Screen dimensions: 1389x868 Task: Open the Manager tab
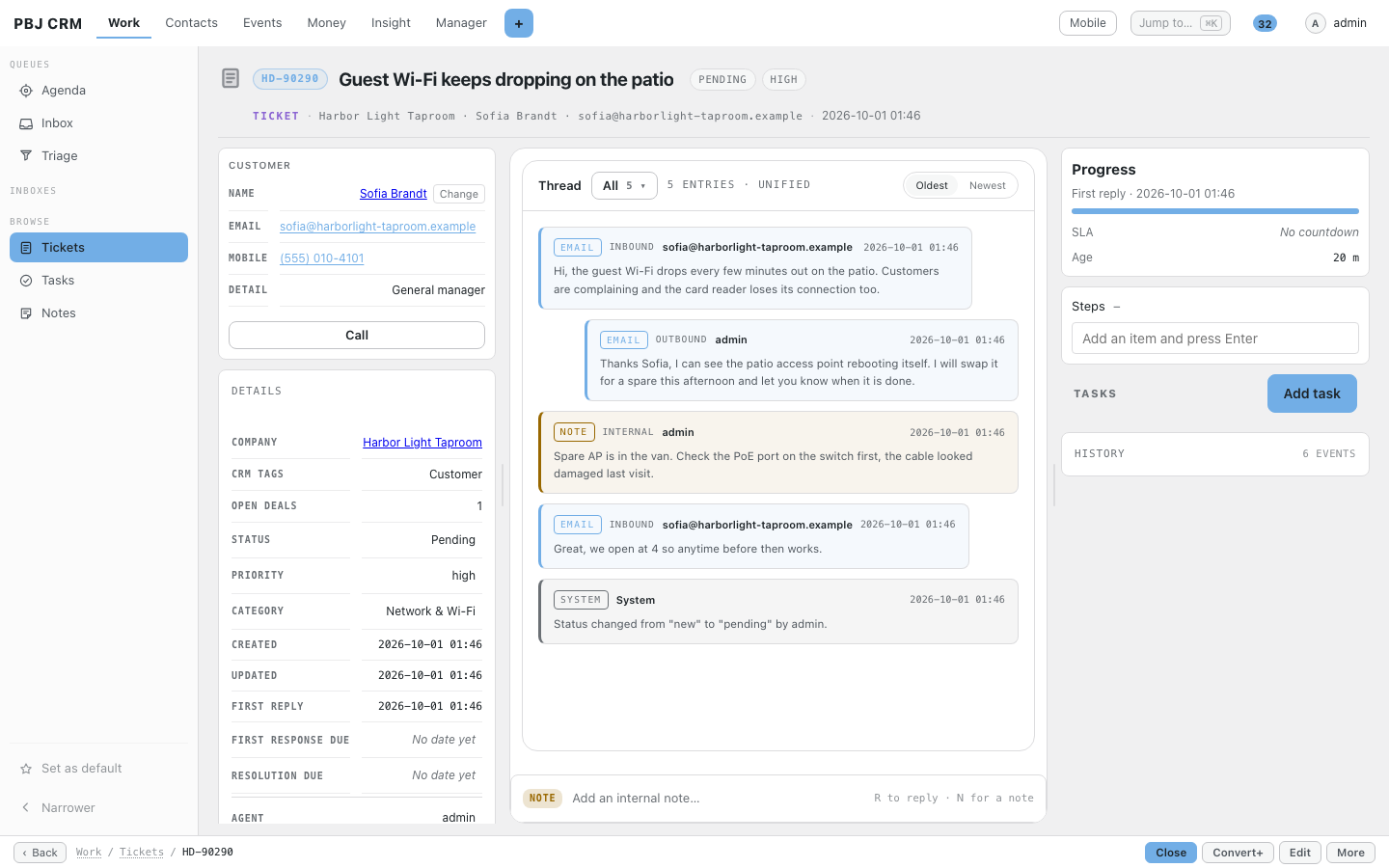coord(461,23)
